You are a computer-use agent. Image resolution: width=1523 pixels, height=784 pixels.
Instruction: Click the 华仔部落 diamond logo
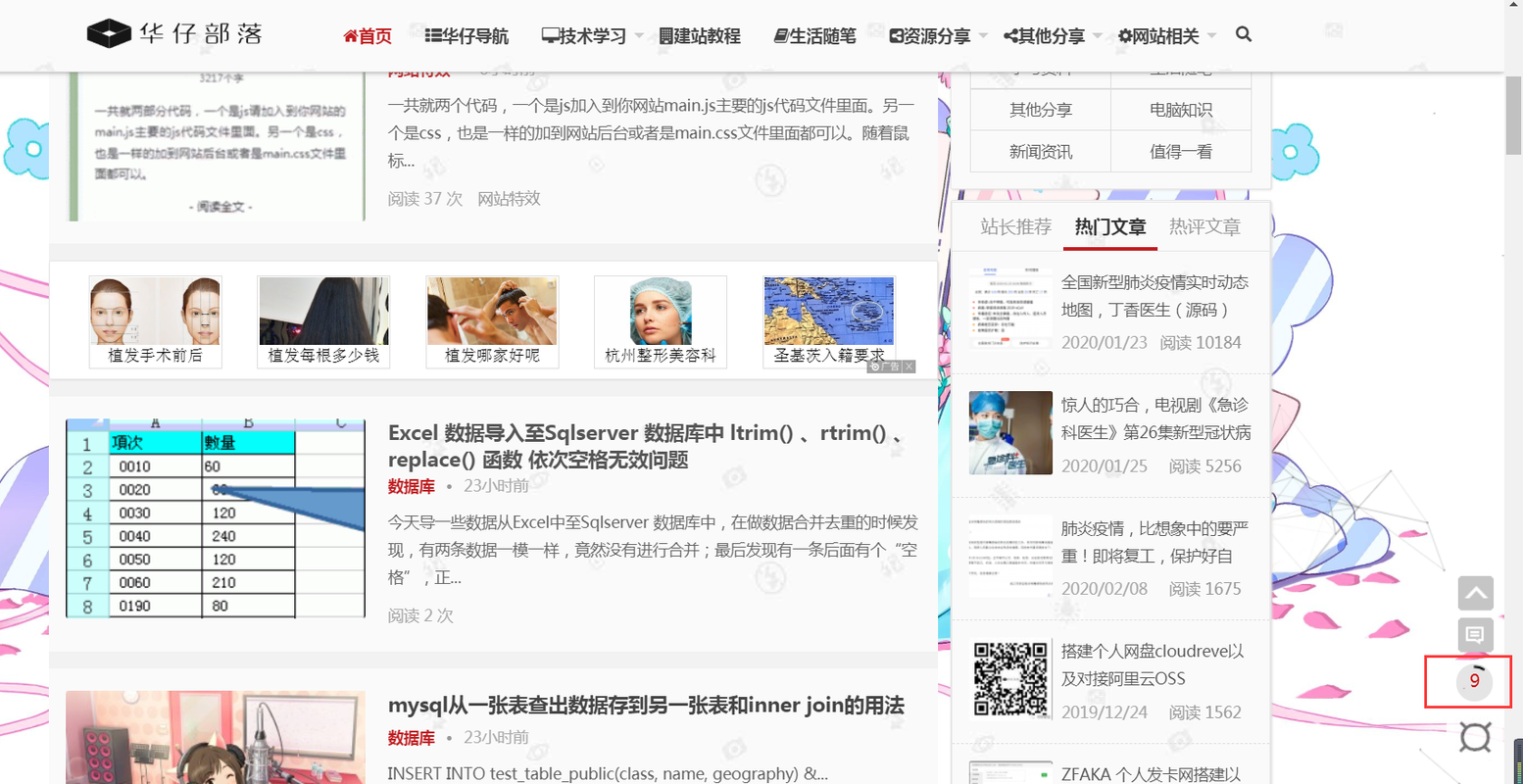[108, 32]
